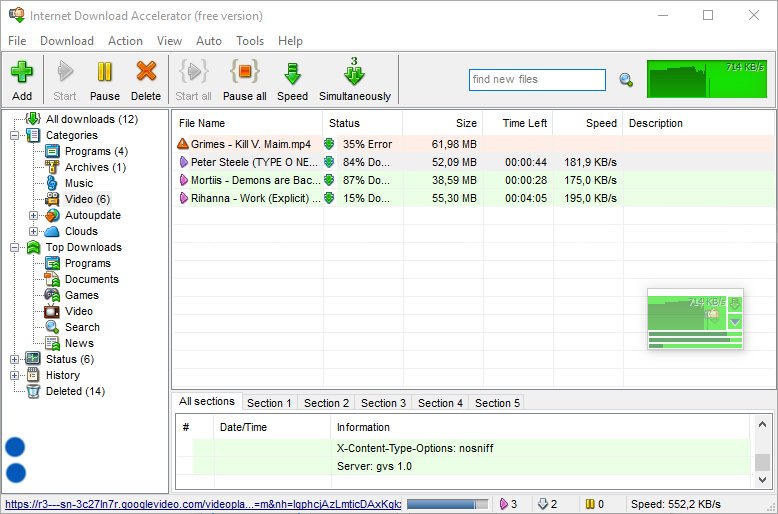The width and height of the screenshot is (778, 514).
Task: Click the Status (6) monitor icon
Action: point(33,359)
